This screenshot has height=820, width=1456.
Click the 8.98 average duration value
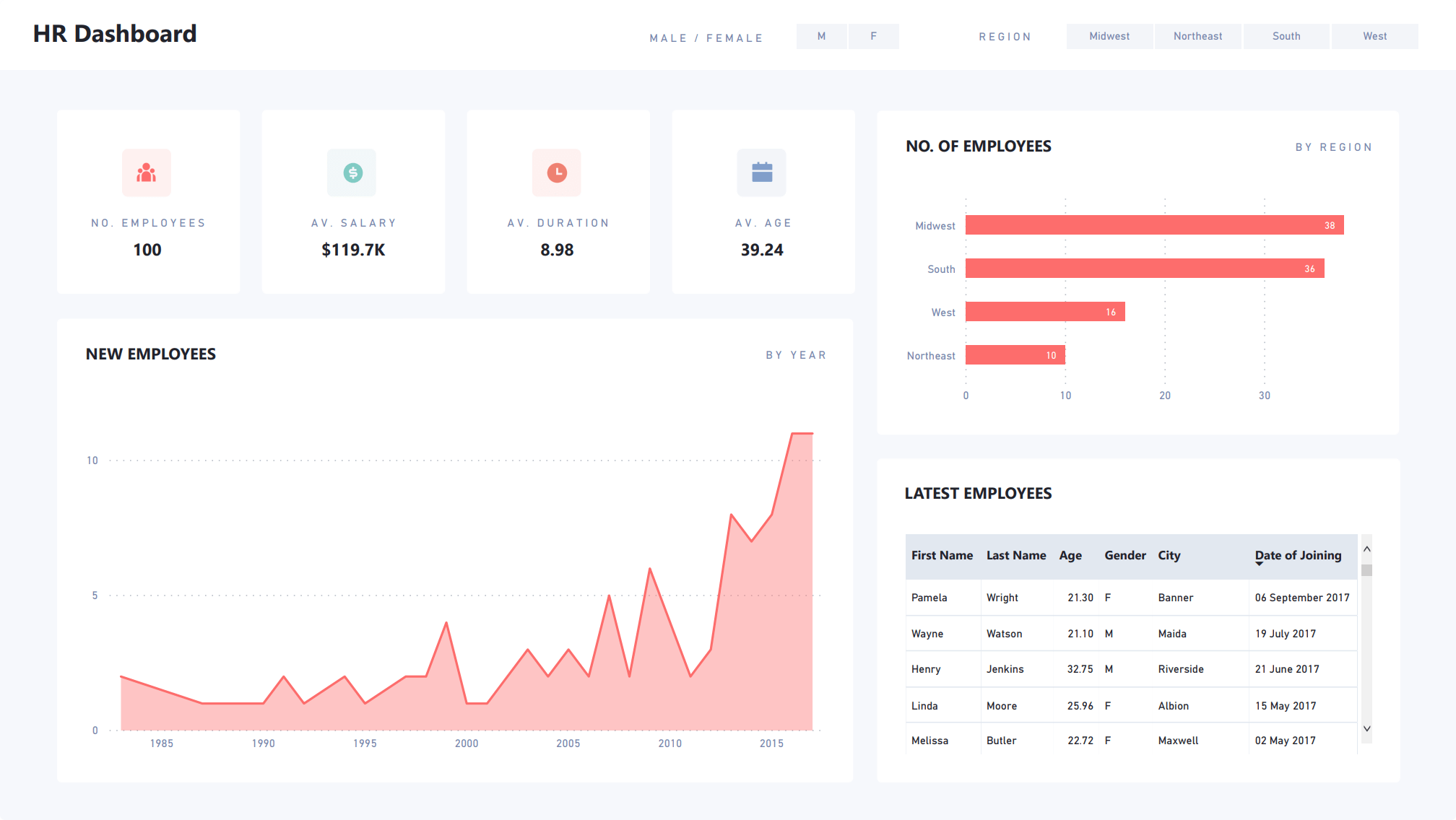pos(557,250)
